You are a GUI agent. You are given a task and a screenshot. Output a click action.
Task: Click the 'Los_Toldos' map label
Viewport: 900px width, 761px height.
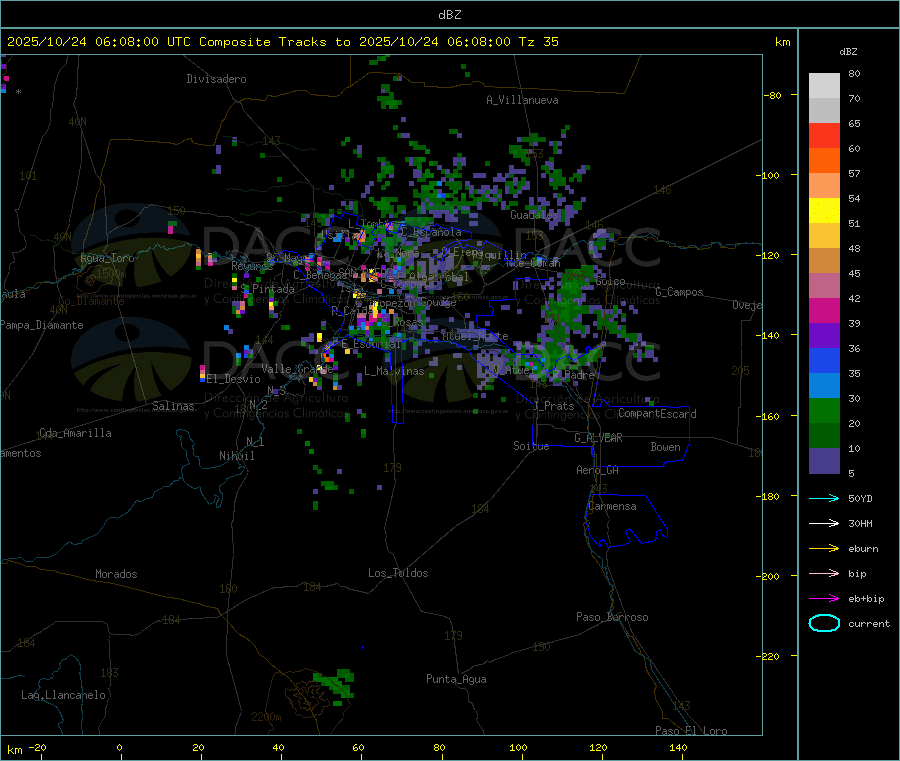(398, 573)
